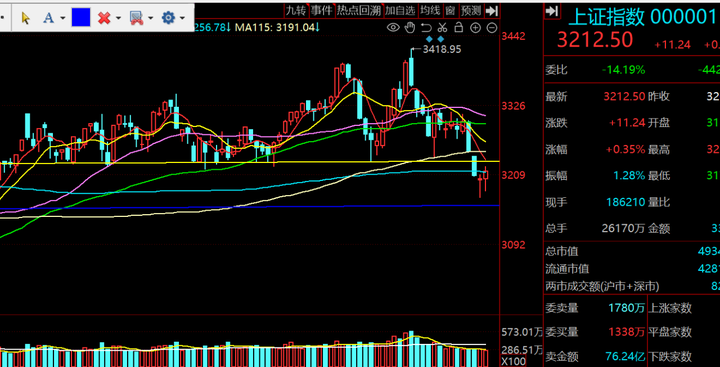Click the 流通市值 label
The height and width of the screenshot is (367, 720).
click(x=567, y=269)
